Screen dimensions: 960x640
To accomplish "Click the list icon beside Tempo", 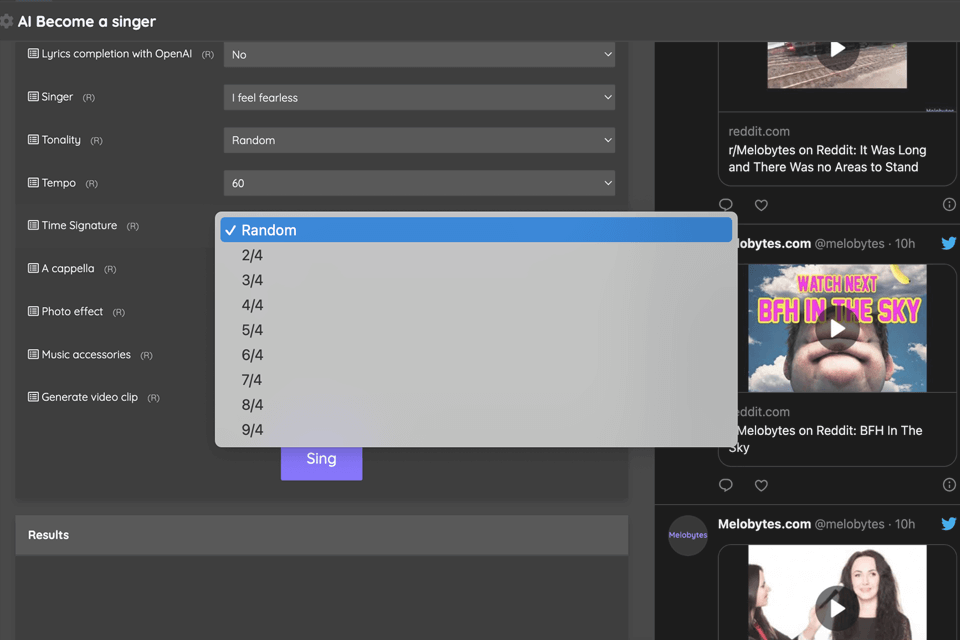I will click(33, 183).
